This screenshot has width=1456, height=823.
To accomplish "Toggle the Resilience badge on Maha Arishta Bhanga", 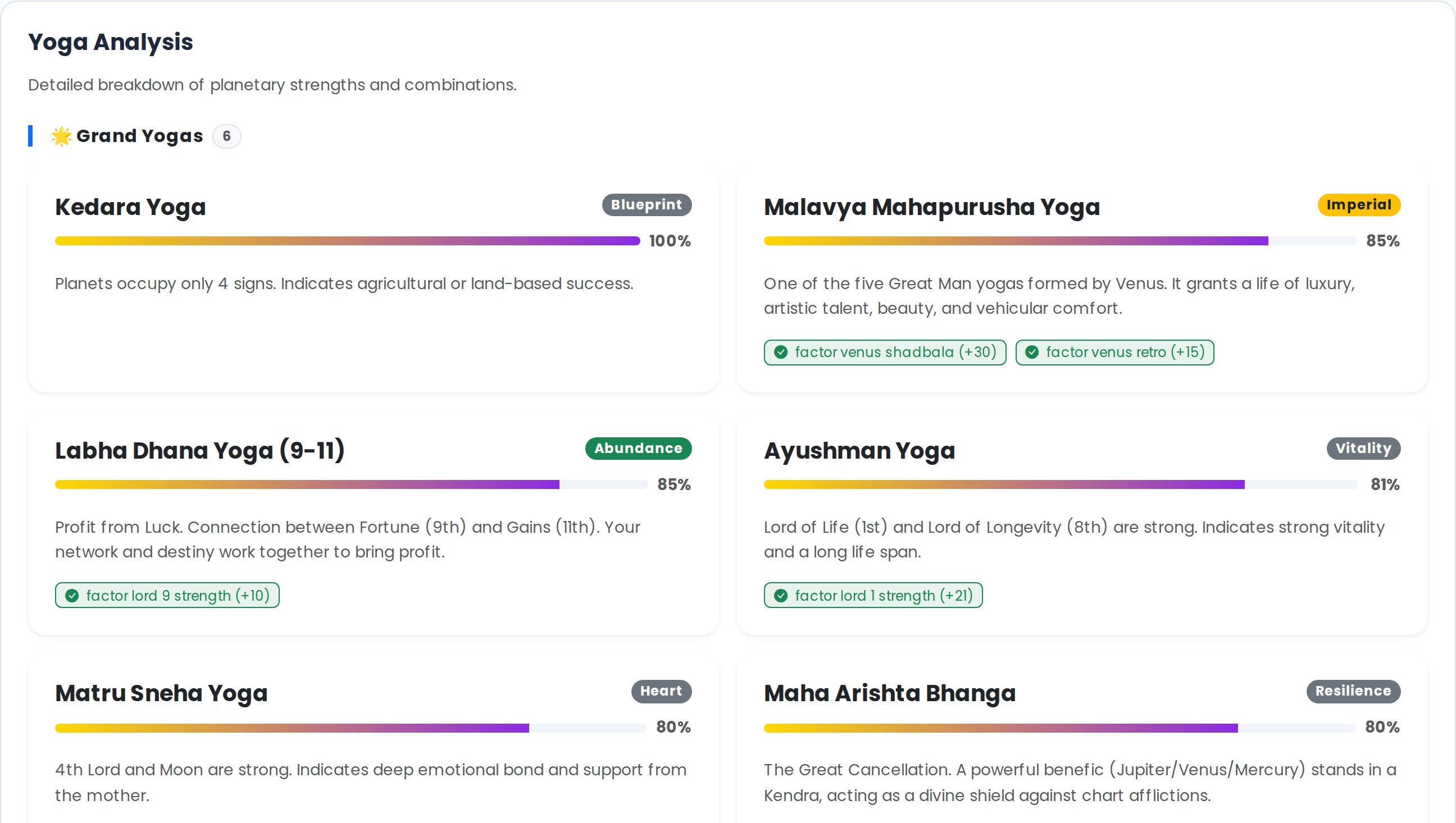I will 1353,691.
